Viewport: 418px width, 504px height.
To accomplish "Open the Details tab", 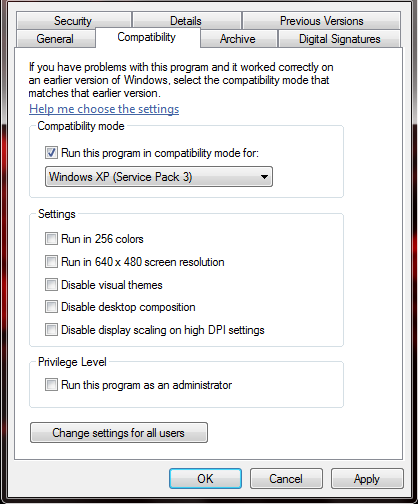I will click(x=186, y=21).
